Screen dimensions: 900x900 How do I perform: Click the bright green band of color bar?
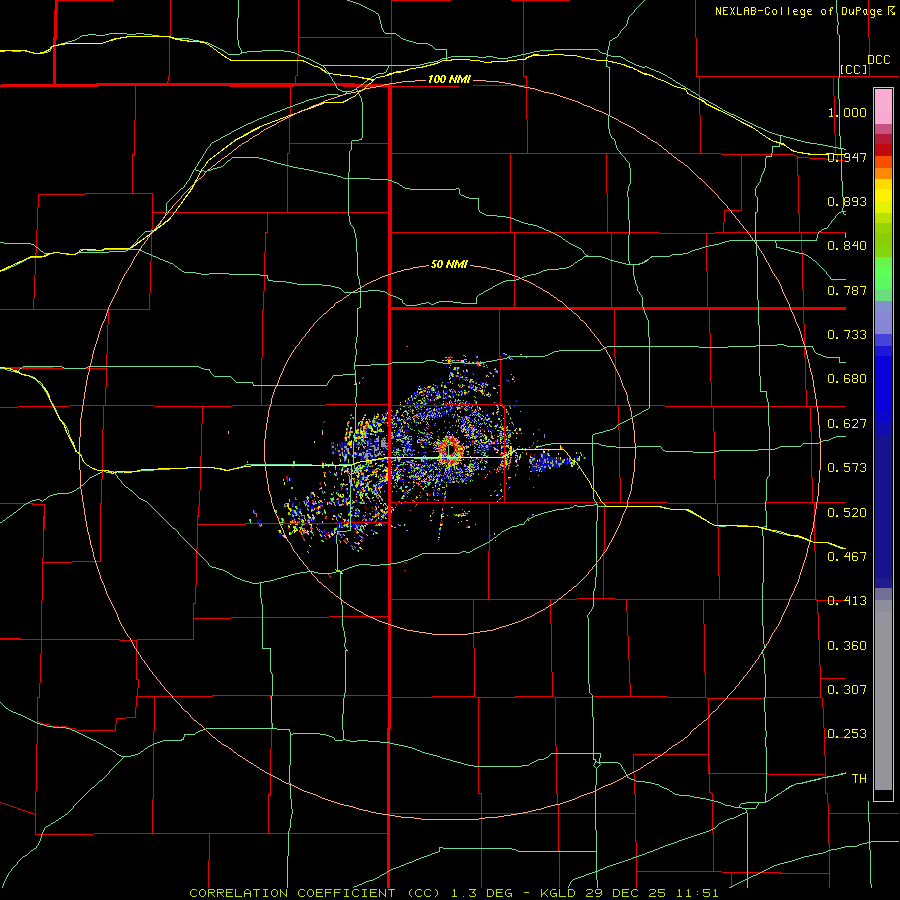[x=883, y=273]
